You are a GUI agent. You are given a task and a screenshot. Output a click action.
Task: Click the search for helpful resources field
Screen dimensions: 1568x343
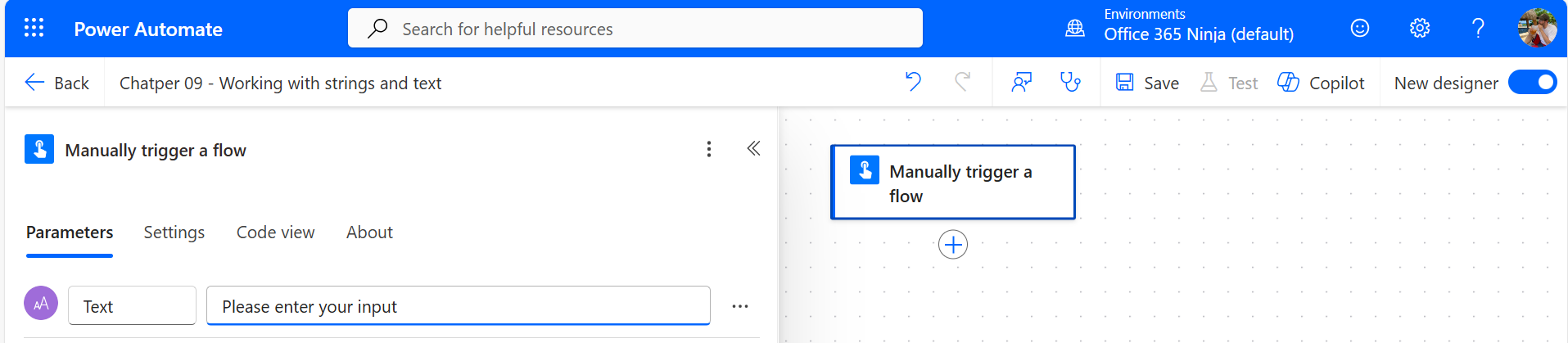(635, 29)
